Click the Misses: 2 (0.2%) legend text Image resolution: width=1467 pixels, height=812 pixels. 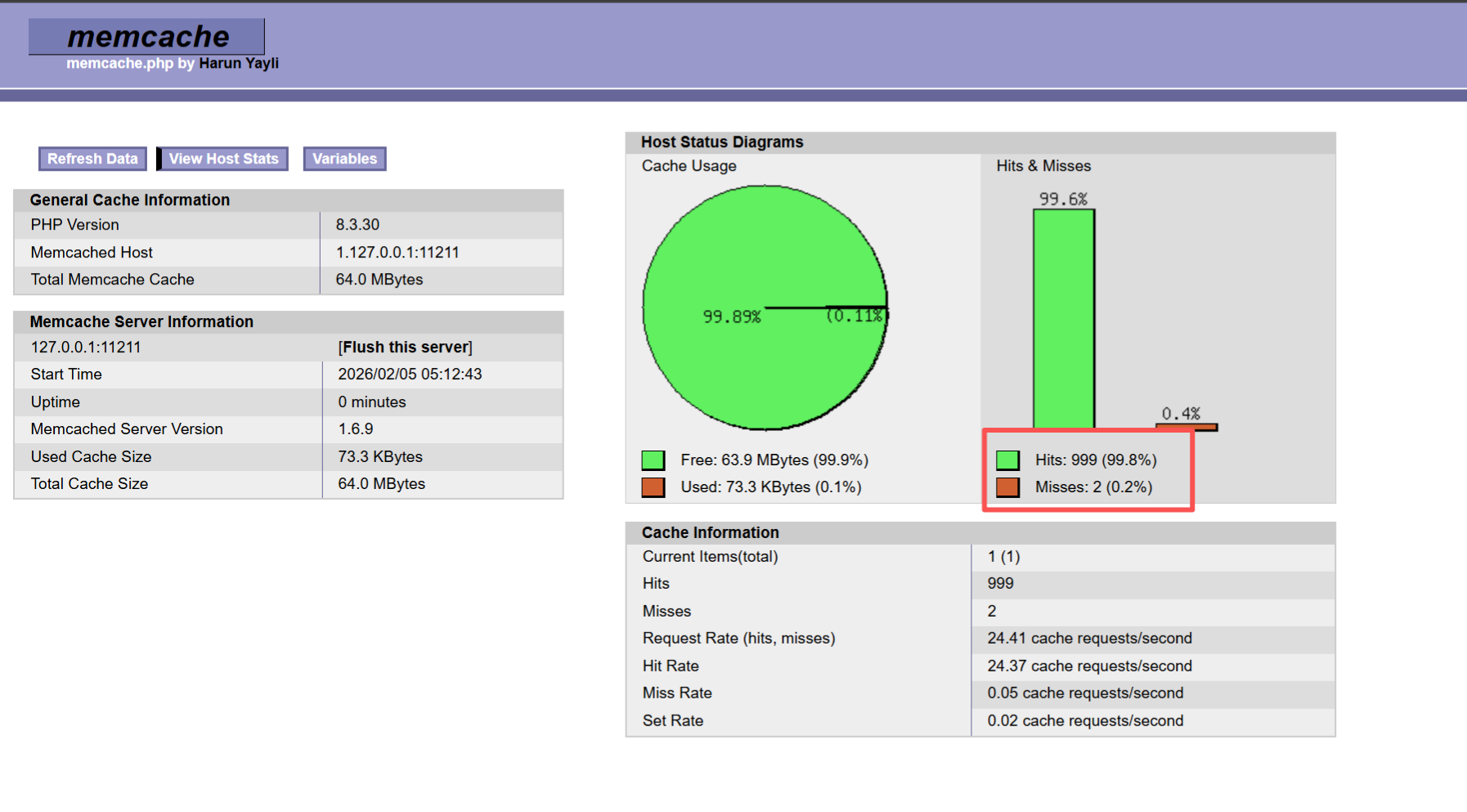point(1093,487)
